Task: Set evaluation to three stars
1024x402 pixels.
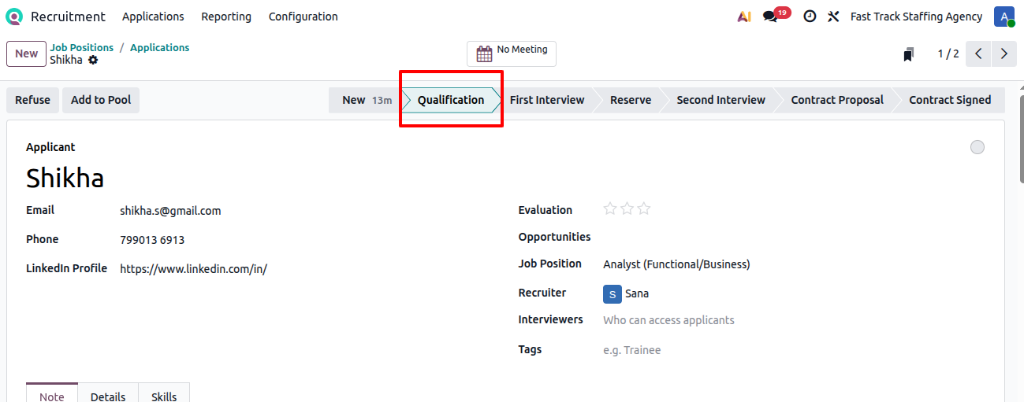Action: pyautogui.click(x=644, y=209)
